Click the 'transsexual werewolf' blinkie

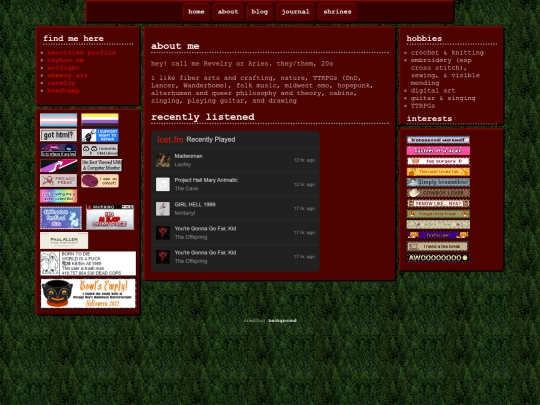pyautogui.click(x=438, y=140)
